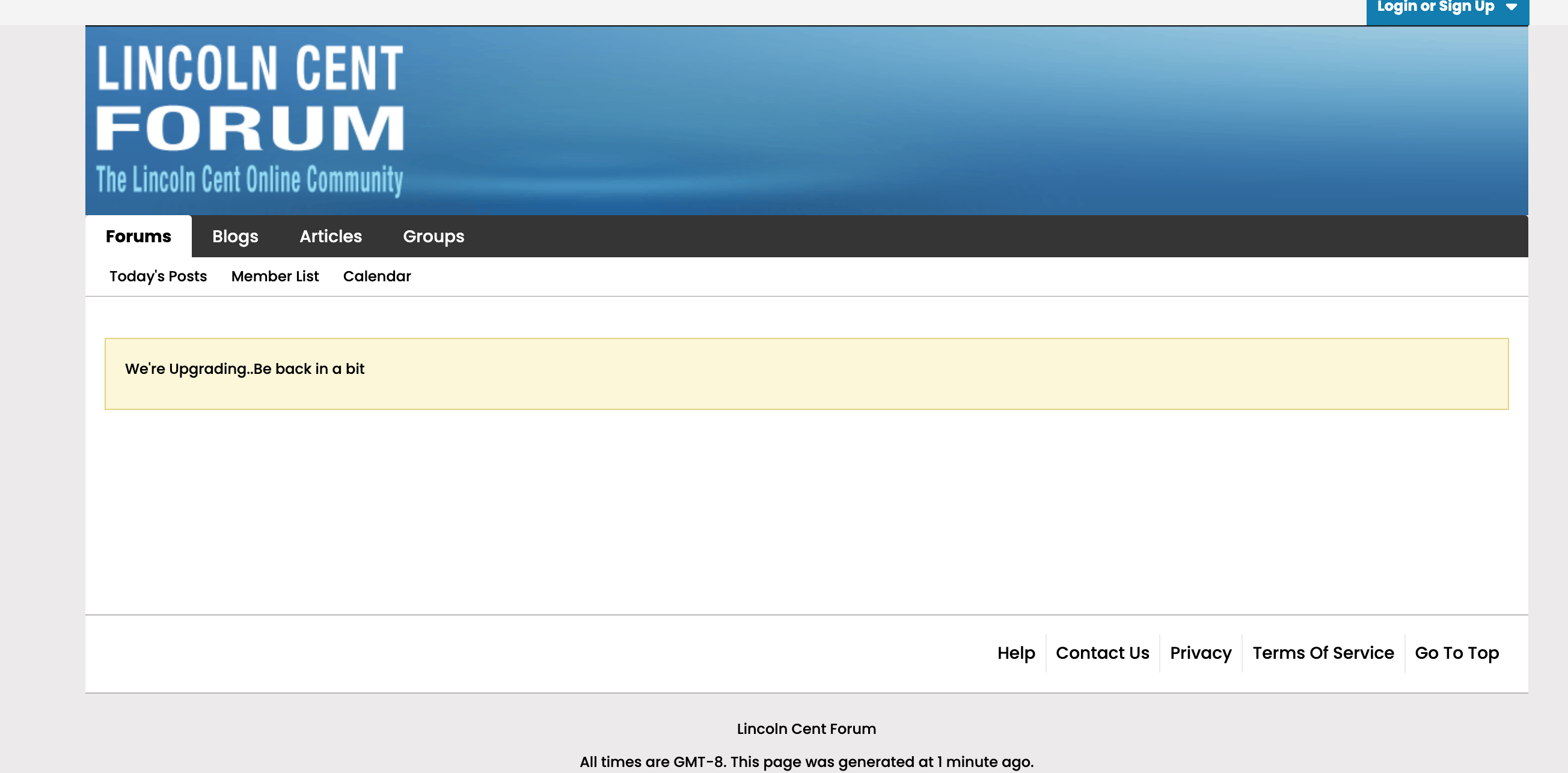Go to the Articles tab
1568x773 pixels.
(x=331, y=236)
